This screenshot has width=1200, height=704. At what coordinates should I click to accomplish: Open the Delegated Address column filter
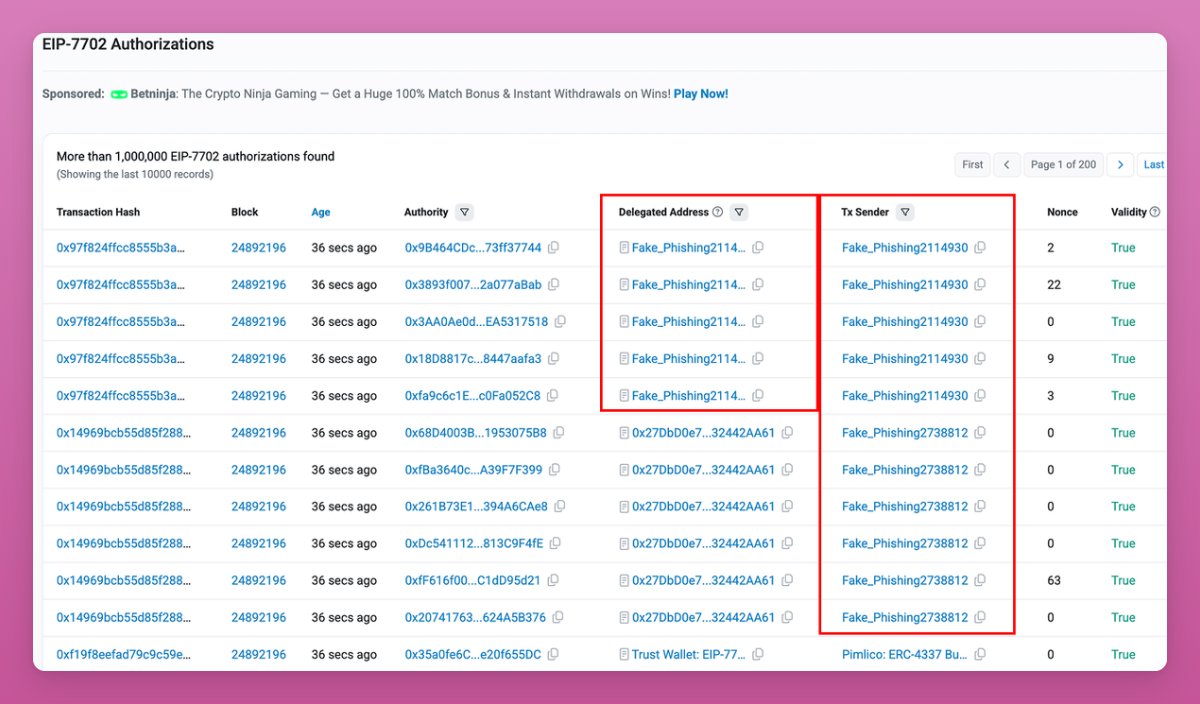tap(738, 212)
